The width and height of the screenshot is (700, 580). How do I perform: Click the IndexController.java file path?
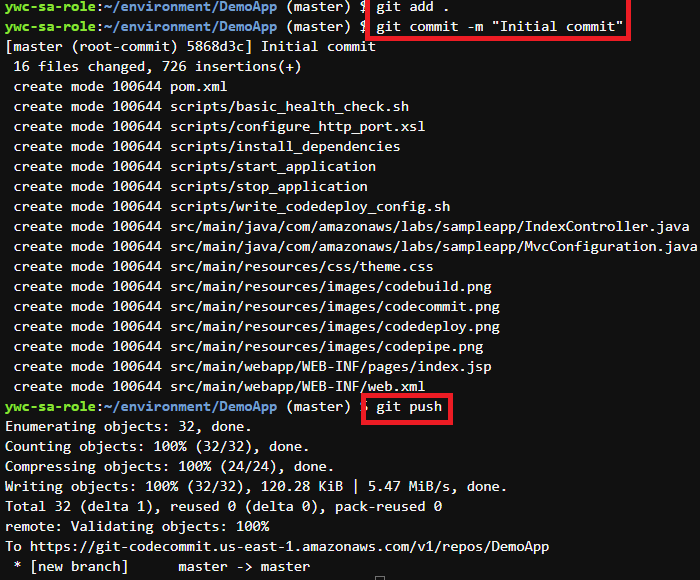(x=429, y=227)
